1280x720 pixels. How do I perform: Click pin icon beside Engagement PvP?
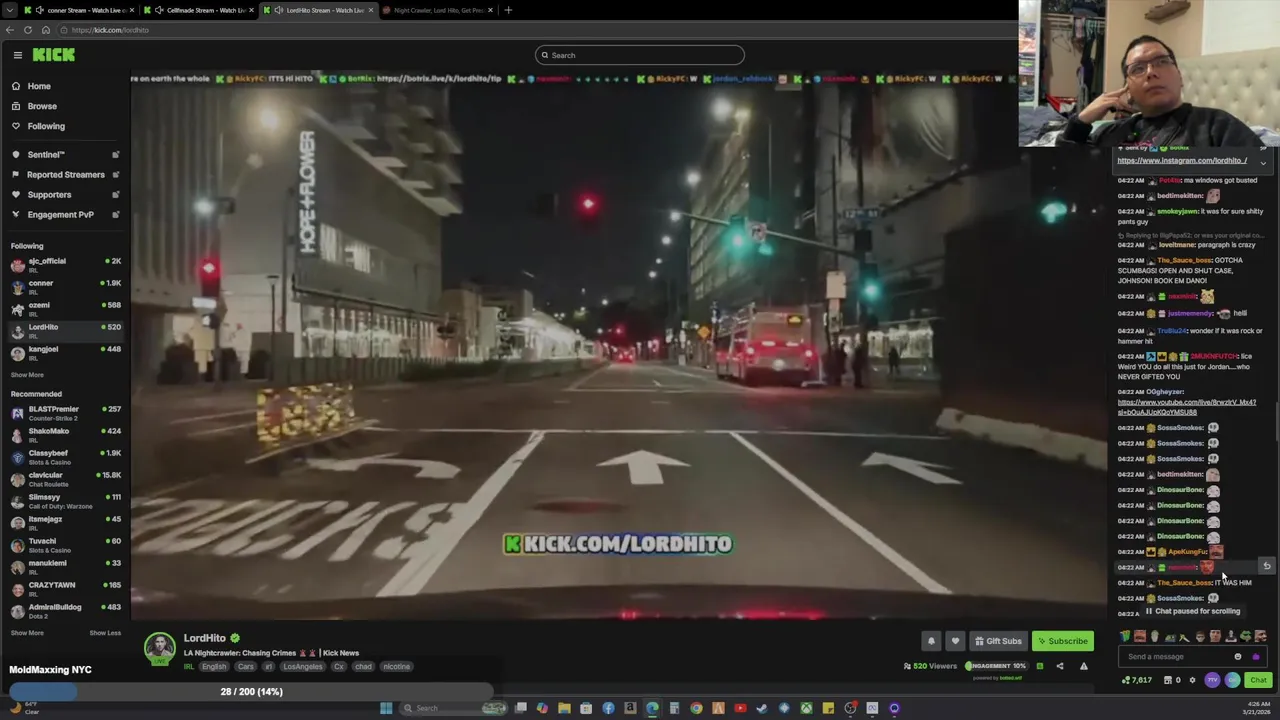pyautogui.click(x=116, y=215)
